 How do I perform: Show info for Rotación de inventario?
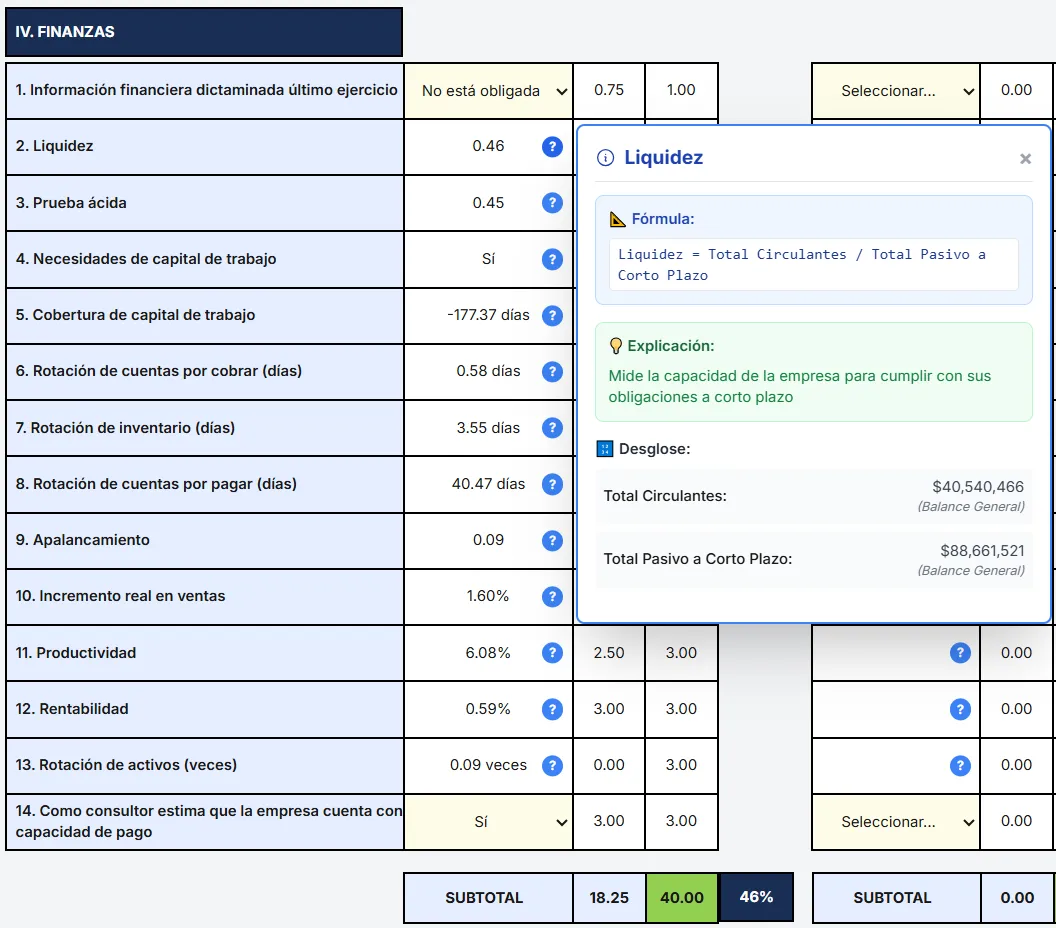point(552,428)
